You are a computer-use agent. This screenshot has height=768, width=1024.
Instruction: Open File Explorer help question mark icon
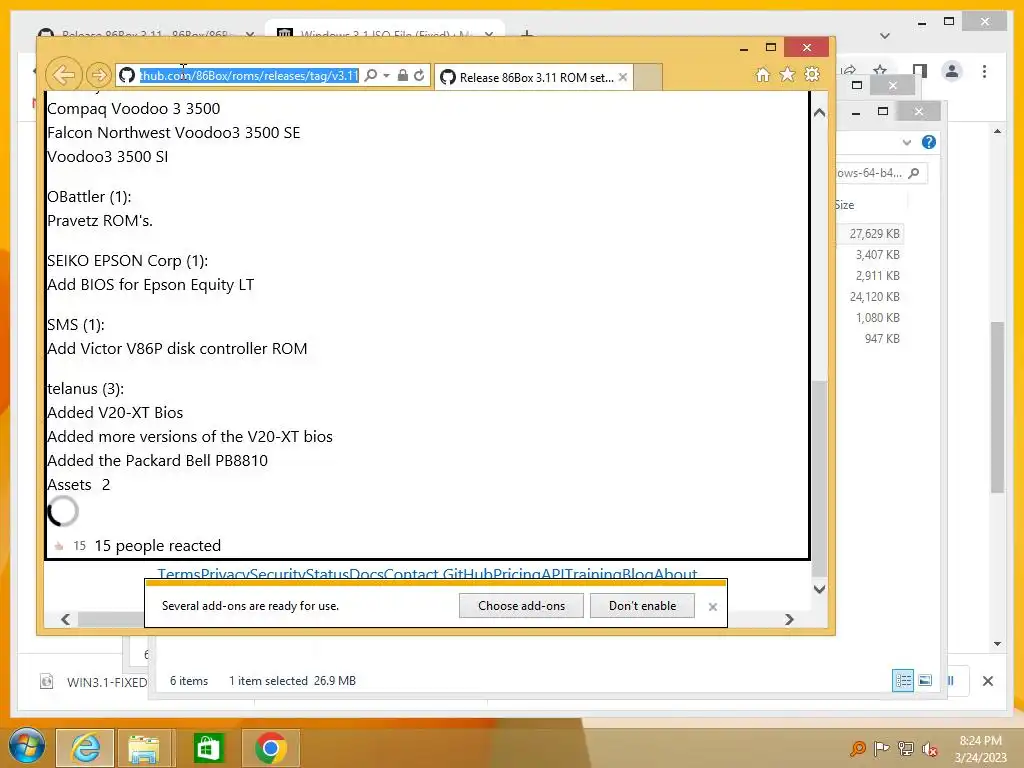(x=929, y=142)
